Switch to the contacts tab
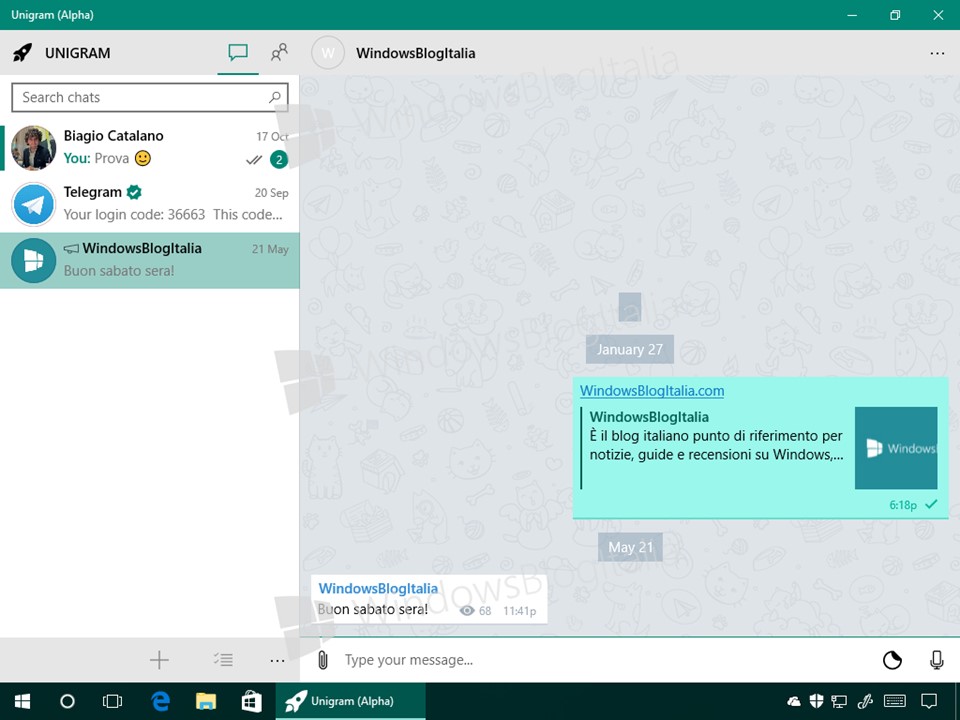The height and width of the screenshot is (720, 960). click(279, 53)
